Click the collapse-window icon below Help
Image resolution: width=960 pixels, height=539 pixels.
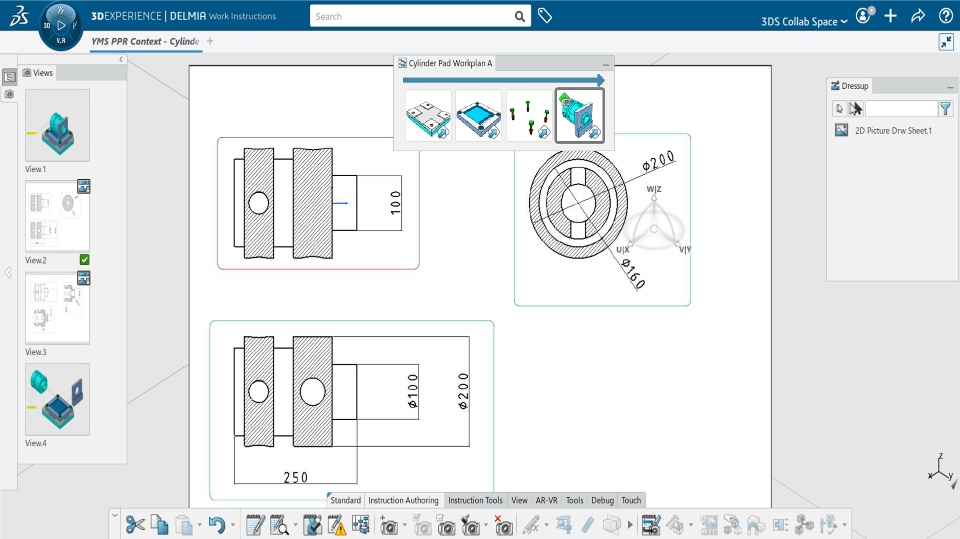click(x=946, y=42)
